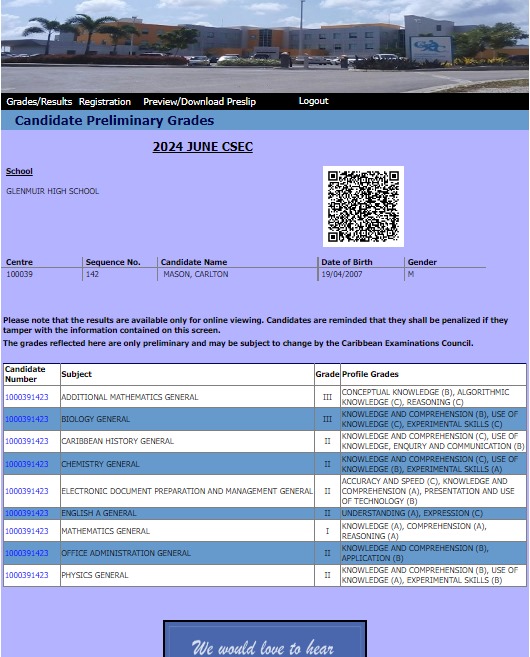Open candidate number link for Additional Mathematics
Image resolution: width=530 pixels, height=657 pixels.
[27, 397]
